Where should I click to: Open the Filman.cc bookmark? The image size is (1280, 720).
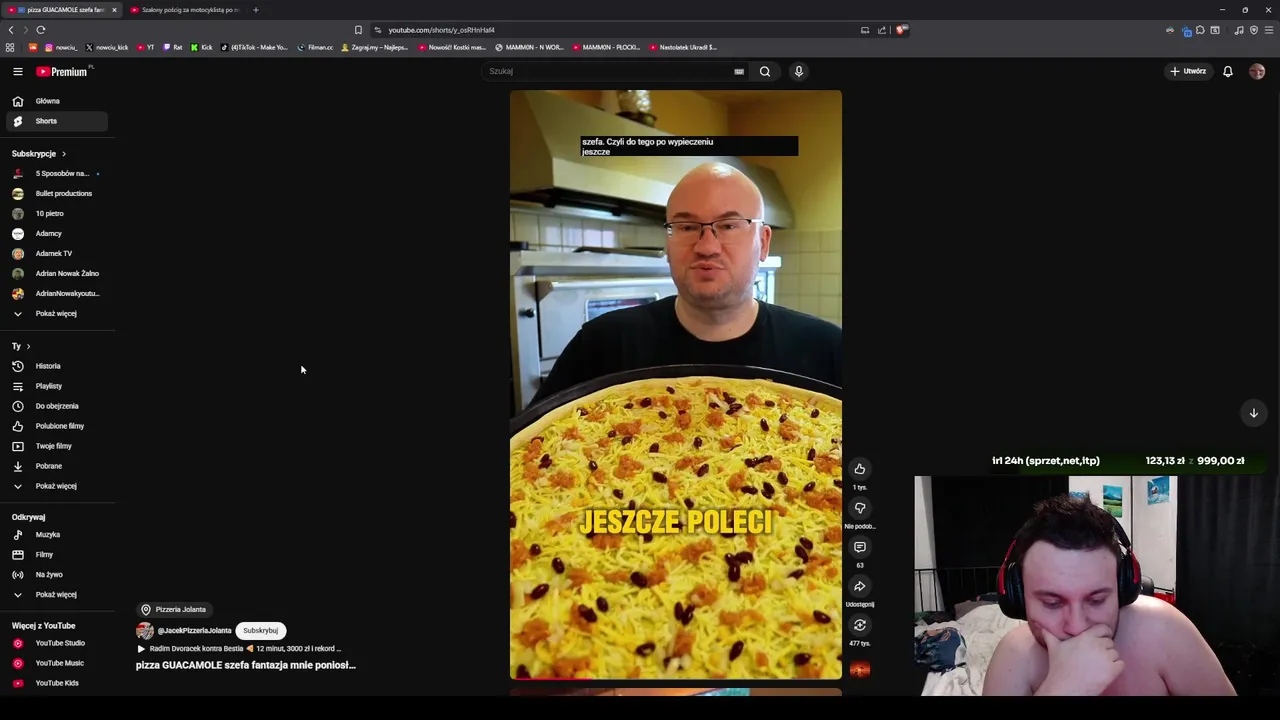tap(315, 47)
